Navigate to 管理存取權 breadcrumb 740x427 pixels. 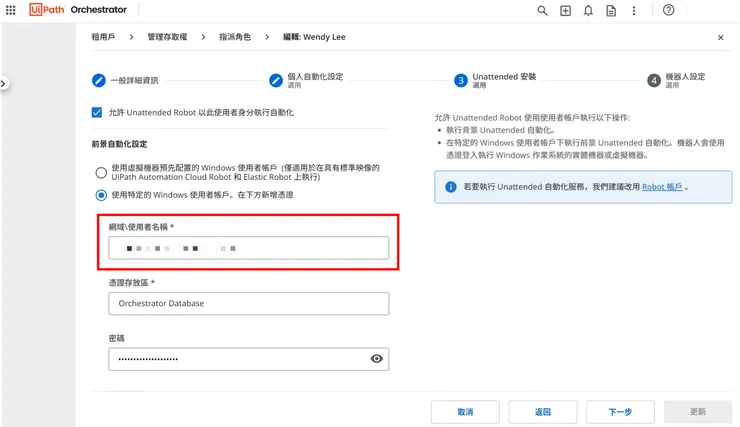pos(168,37)
